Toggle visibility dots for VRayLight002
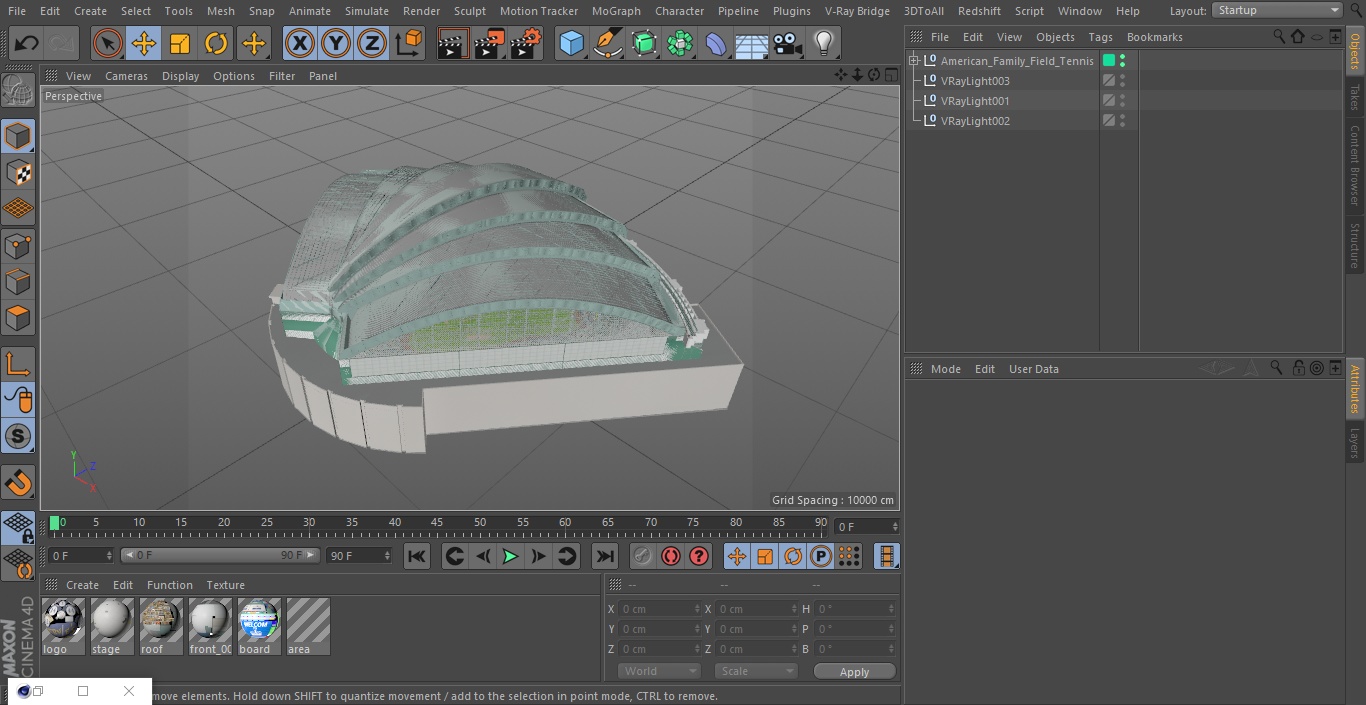1366x705 pixels. (1122, 121)
